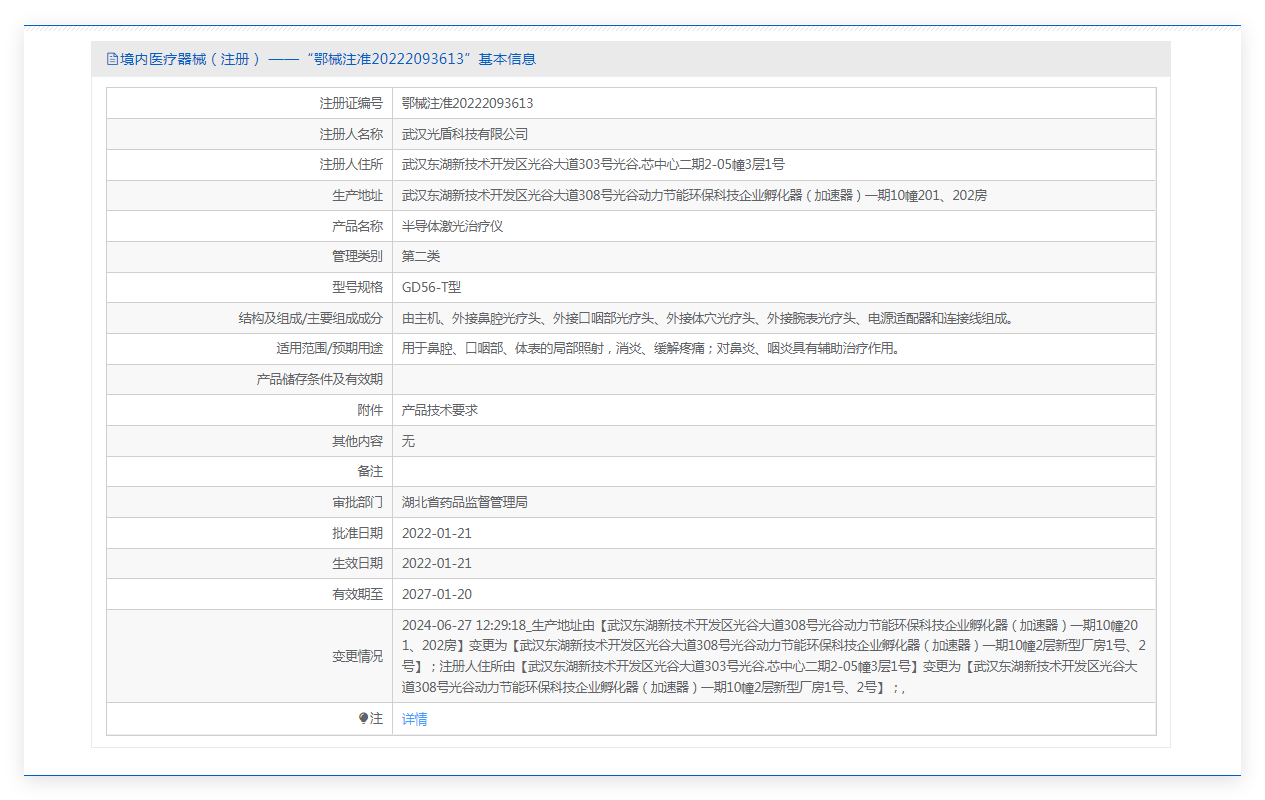Screen dimensions: 1265x800
Task: Select model spec GD56-T型
Action: coord(431,287)
